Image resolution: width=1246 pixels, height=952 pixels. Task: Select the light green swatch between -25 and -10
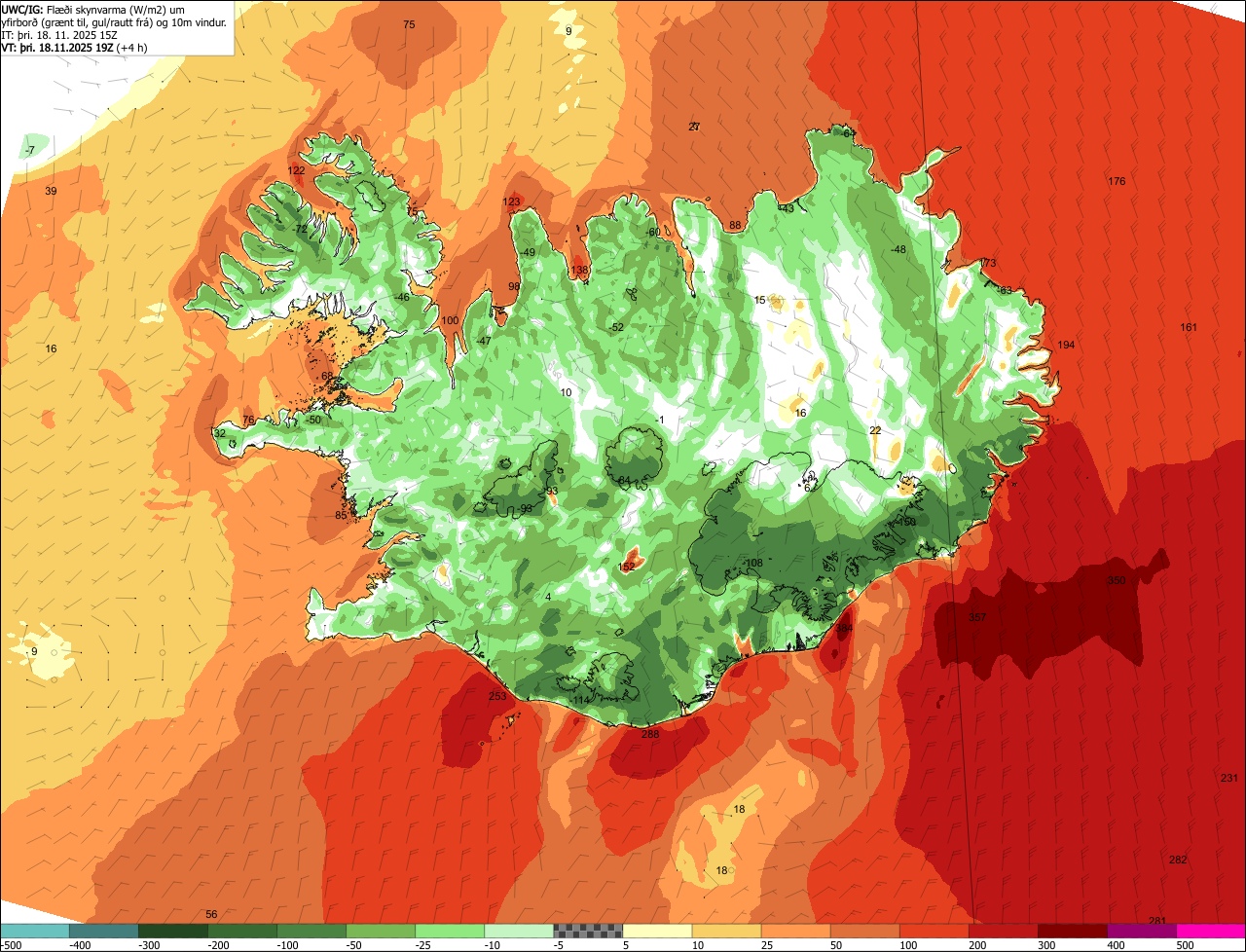coord(450,931)
